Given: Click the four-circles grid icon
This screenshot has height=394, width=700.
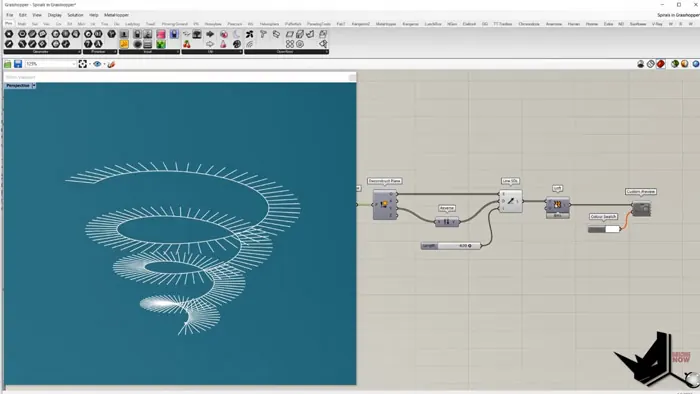Looking at the screenshot, I should [x=290, y=44].
